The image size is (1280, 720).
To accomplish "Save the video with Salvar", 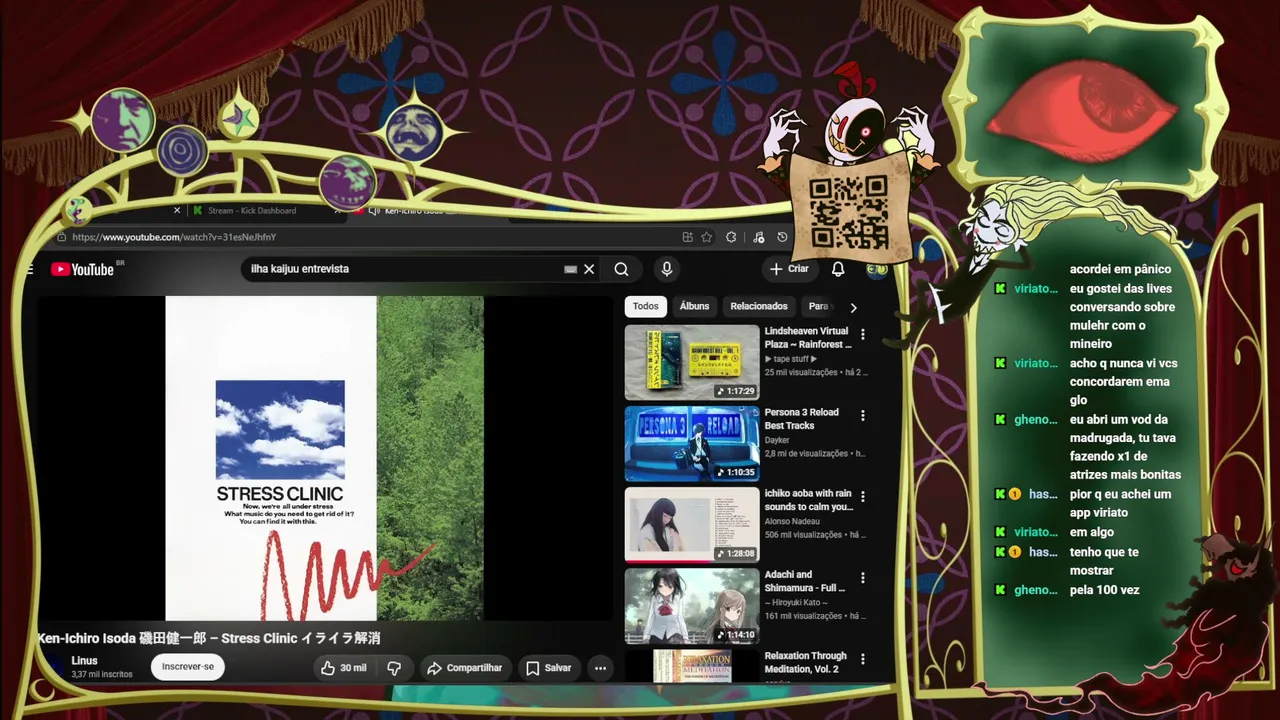I will 548,668.
